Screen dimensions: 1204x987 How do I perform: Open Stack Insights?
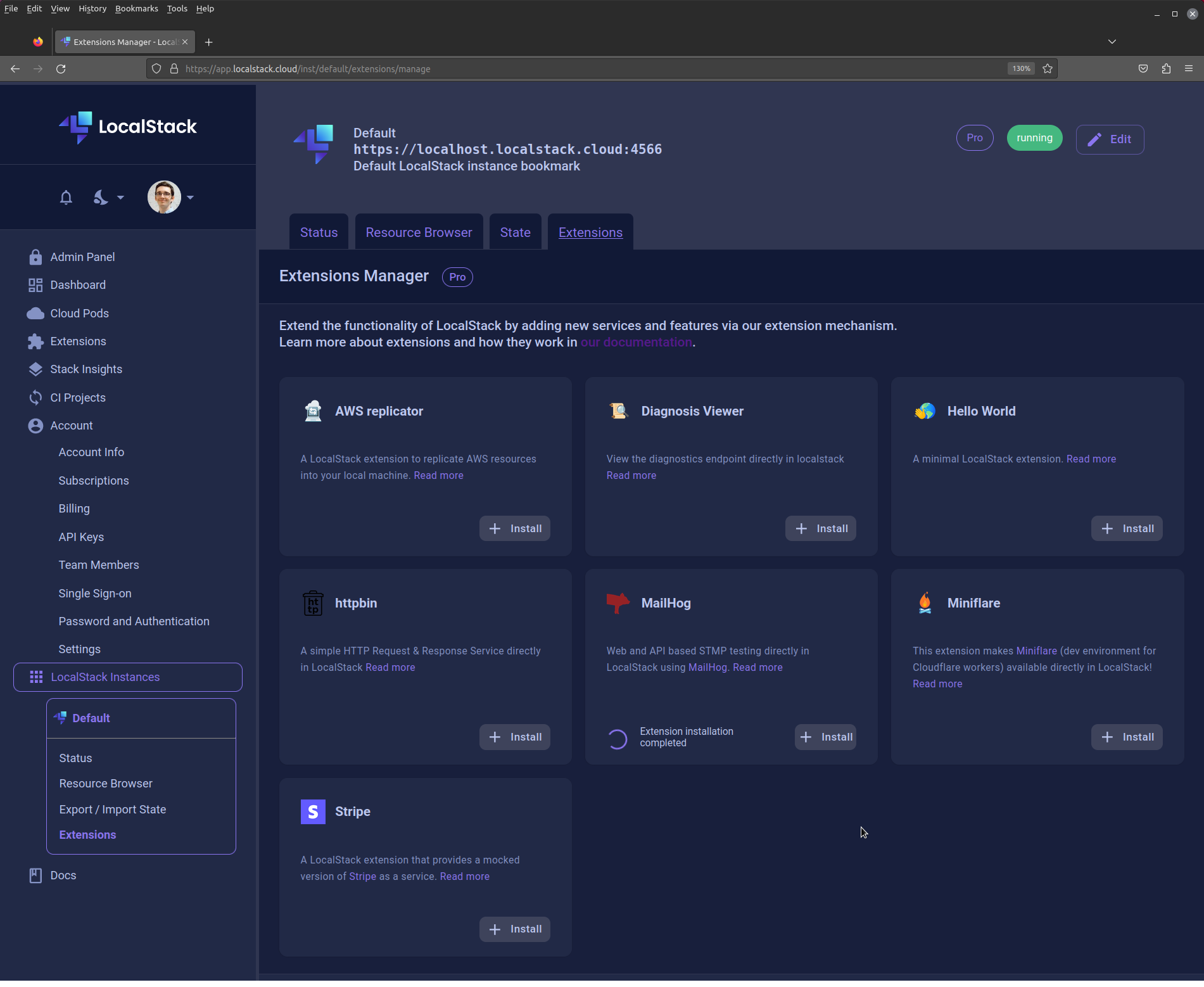tap(86, 369)
